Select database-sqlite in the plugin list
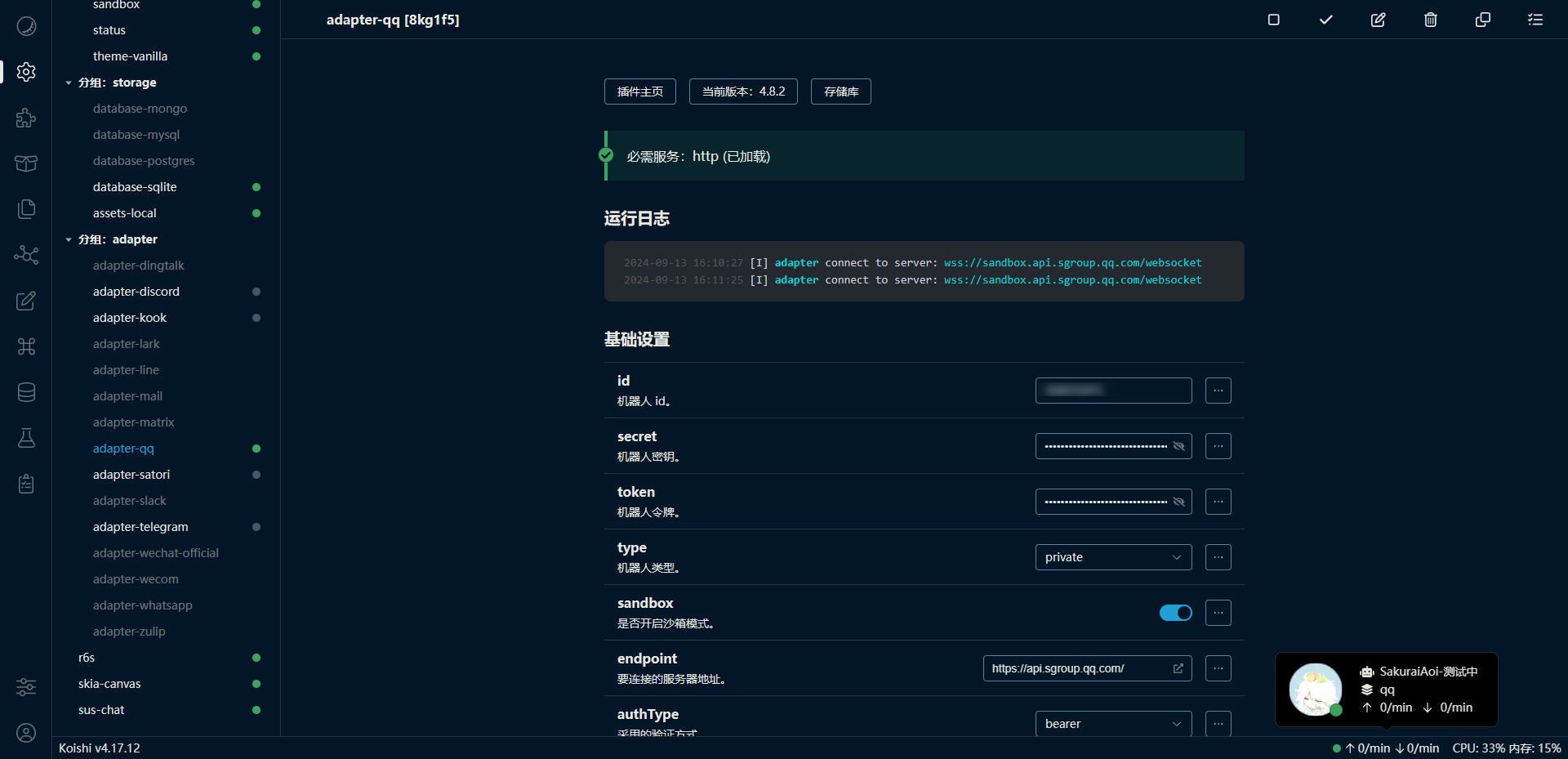The width and height of the screenshot is (1568, 759). point(135,187)
